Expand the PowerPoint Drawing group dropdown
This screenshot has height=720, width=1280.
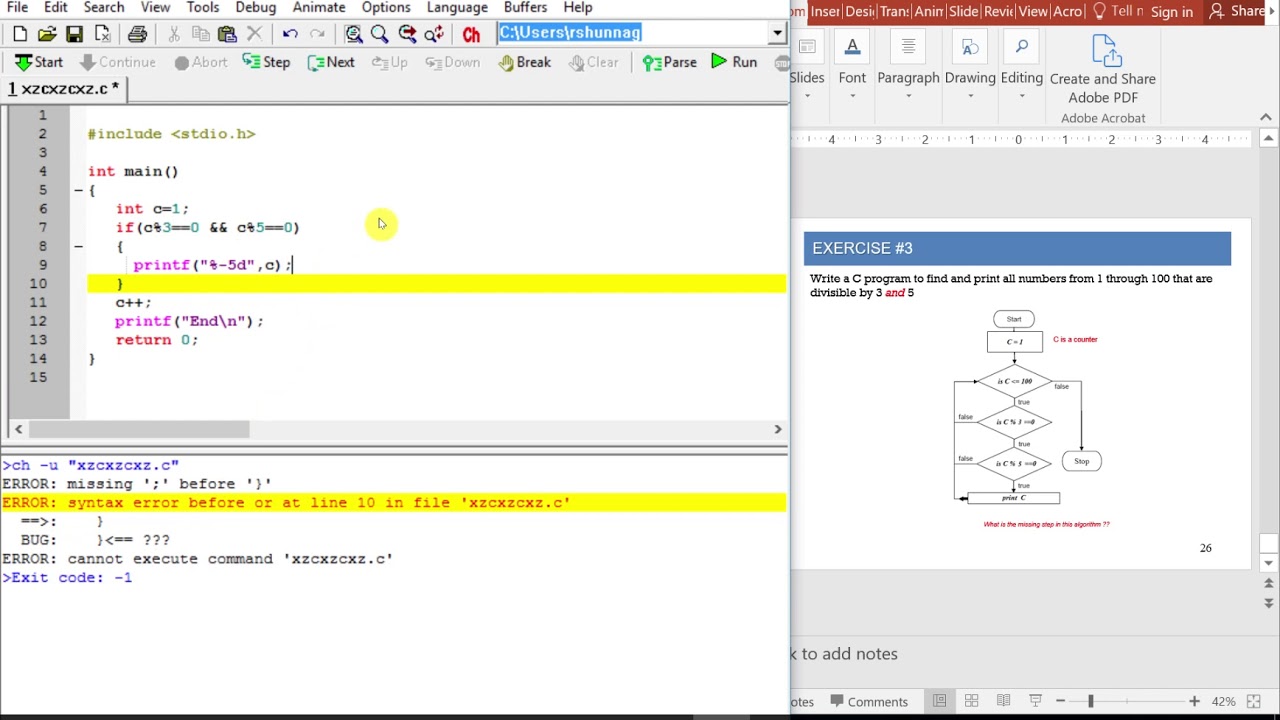click(x=970, y=97)
